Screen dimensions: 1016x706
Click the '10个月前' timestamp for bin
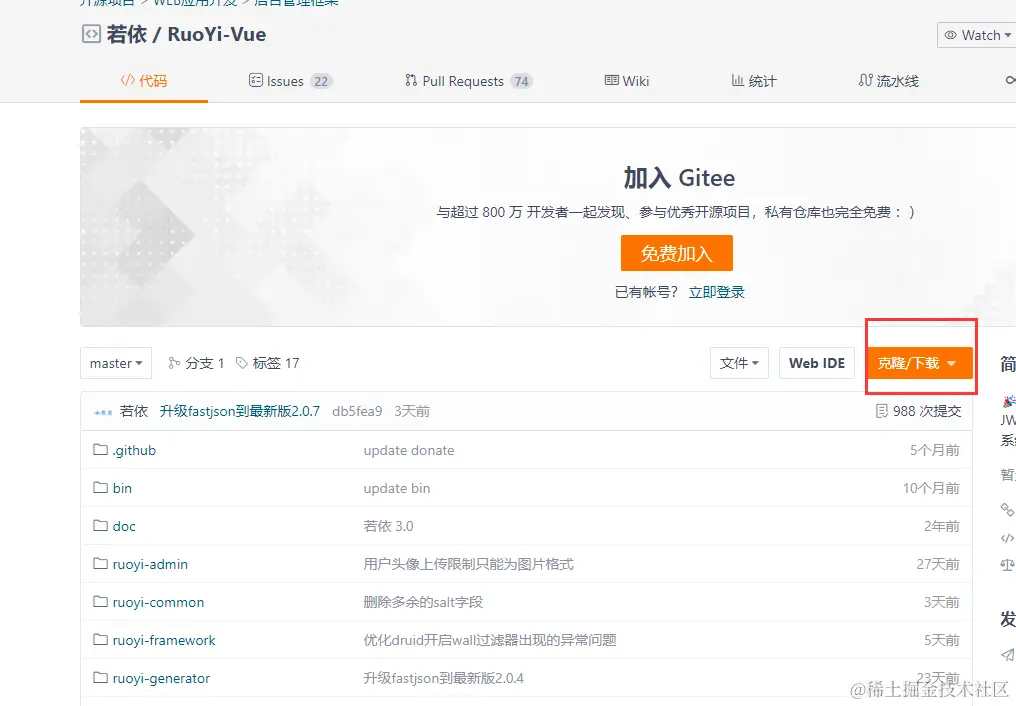tap(931, 488)
